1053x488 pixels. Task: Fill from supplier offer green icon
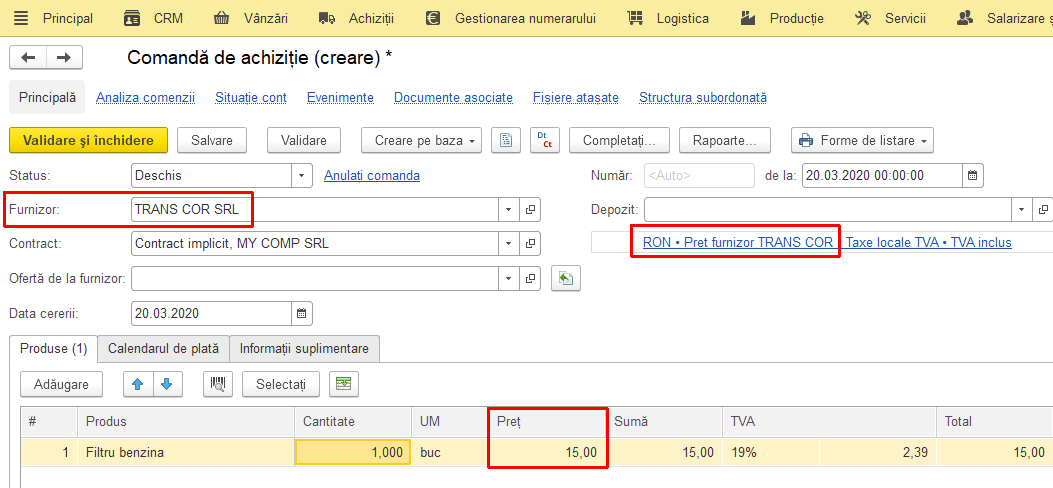click(565, 278)
